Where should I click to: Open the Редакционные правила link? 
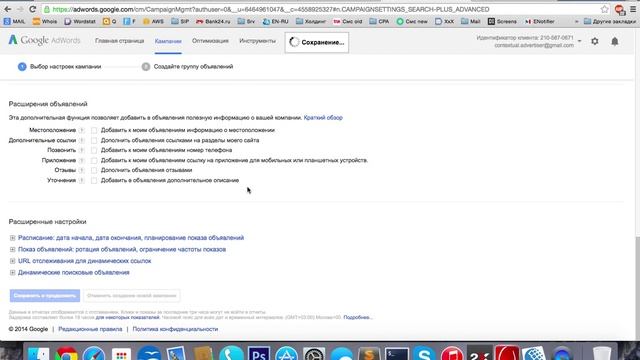[x=90, y=329]
